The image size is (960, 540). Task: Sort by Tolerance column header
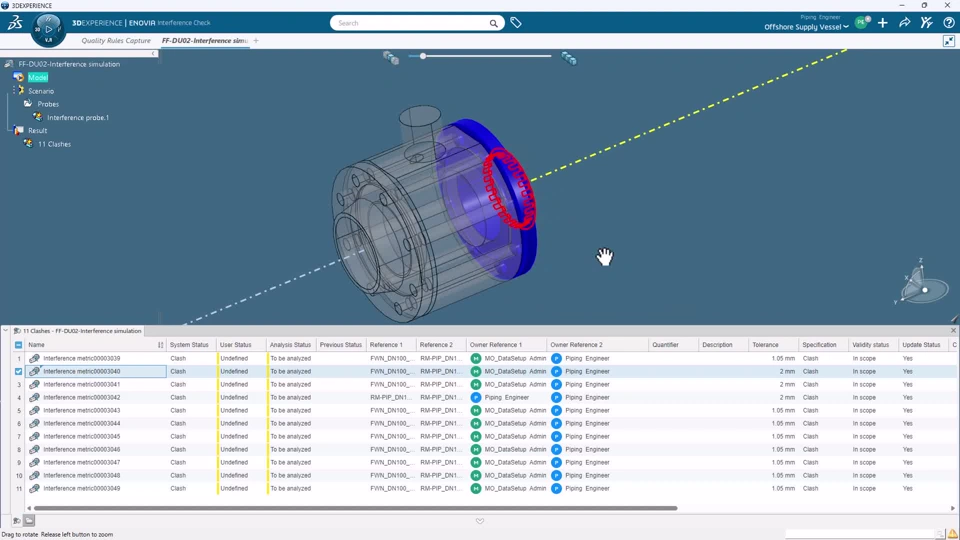(x=765, y=345)
